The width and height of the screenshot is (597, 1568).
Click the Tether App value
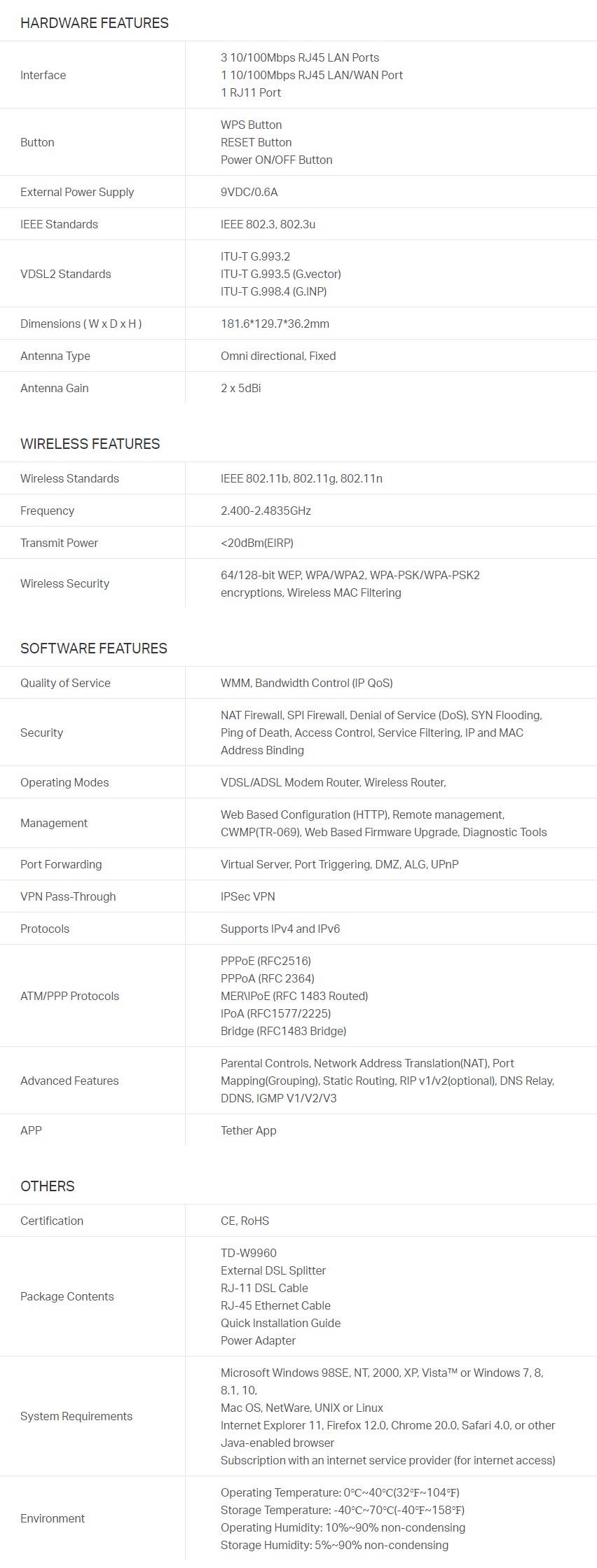pyautogui.click(x=248, y=1130)
